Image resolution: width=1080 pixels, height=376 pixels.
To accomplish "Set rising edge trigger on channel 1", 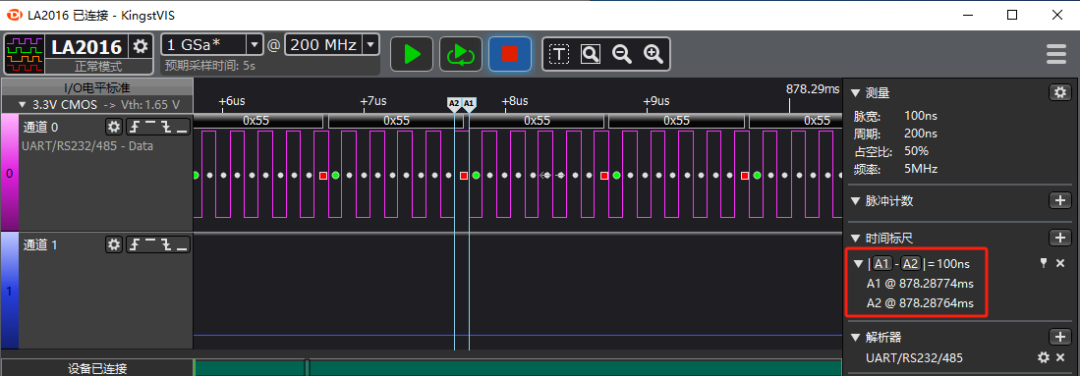I will 134,244.
